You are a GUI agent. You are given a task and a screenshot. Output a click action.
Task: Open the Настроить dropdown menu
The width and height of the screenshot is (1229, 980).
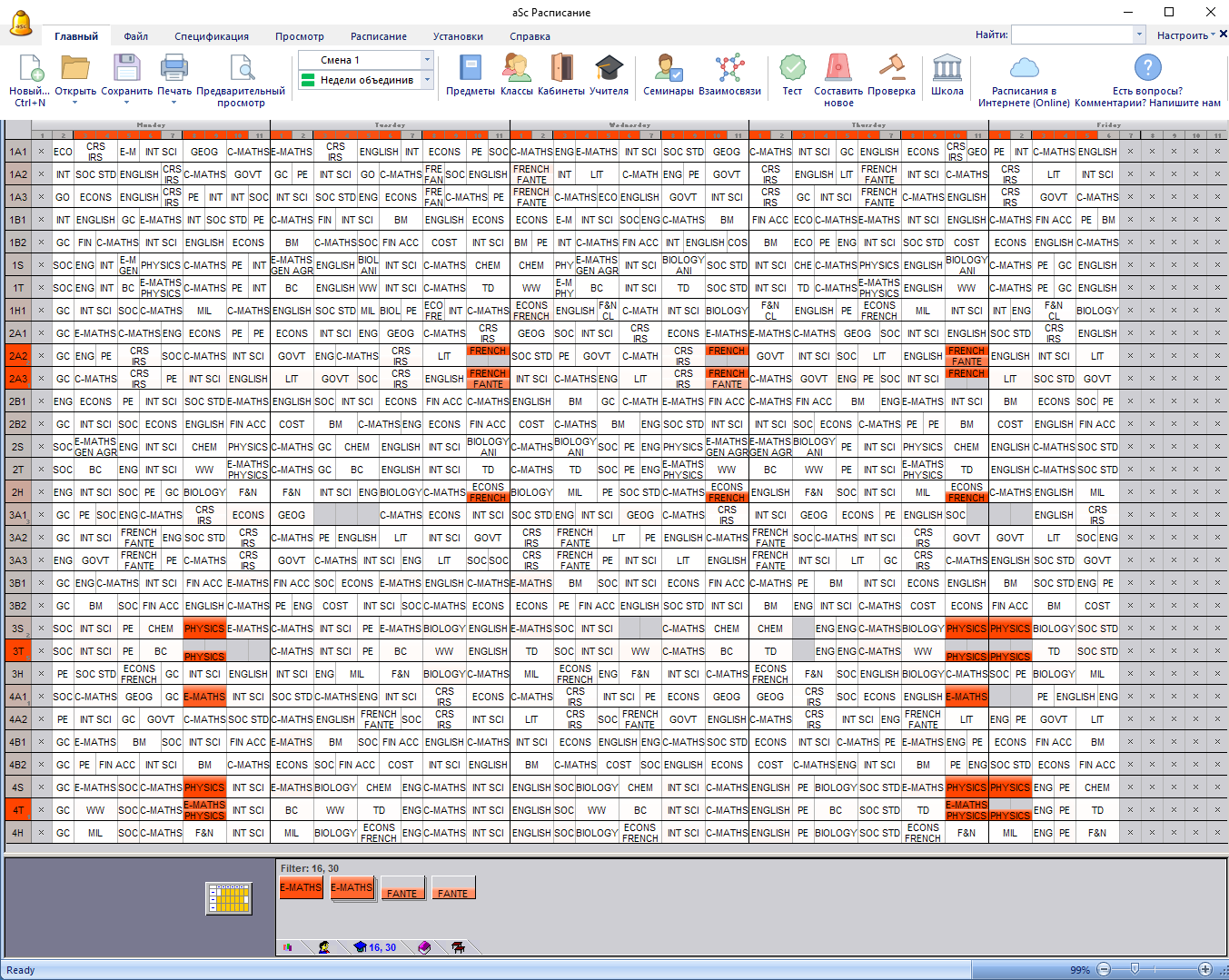pos(1185,35)
